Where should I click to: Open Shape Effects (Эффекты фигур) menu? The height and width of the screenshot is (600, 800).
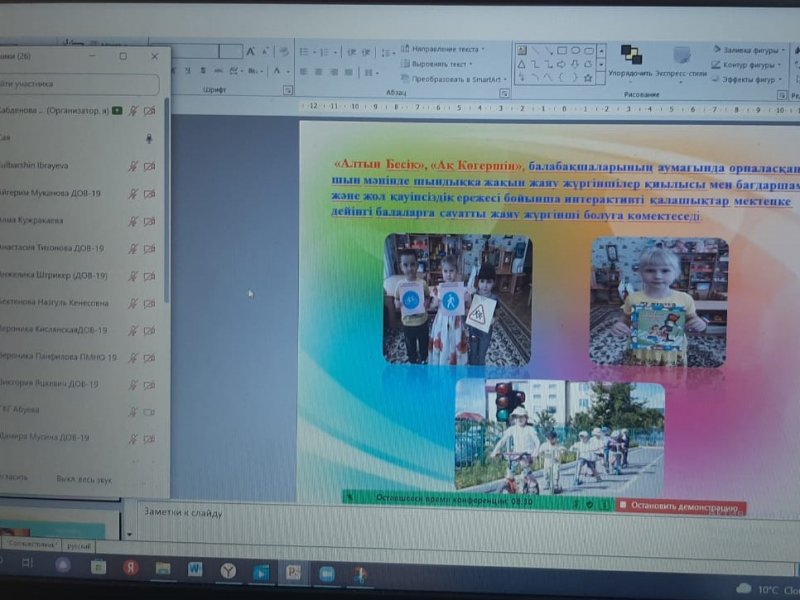point(750,80)
